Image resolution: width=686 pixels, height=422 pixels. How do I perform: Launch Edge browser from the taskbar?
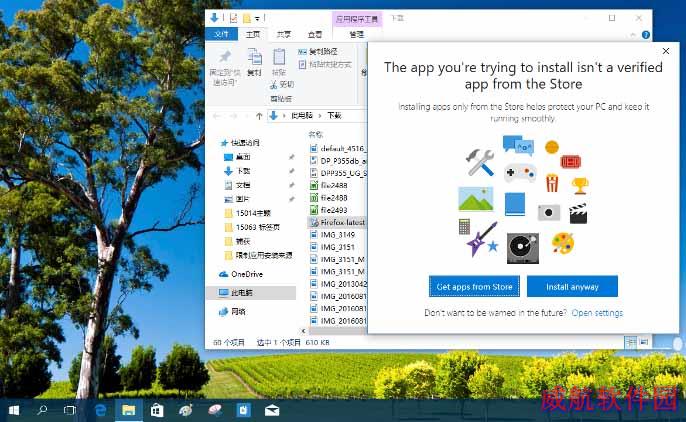point(101,410)
